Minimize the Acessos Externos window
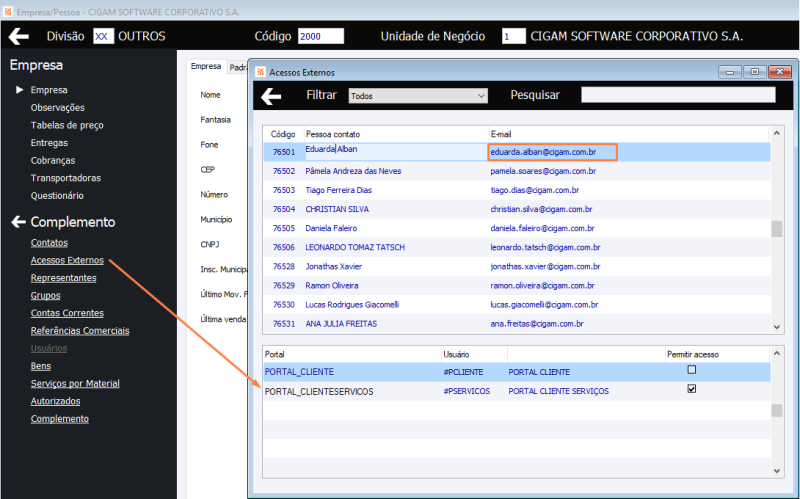This screenshot has width=800, height=499. 730,72
